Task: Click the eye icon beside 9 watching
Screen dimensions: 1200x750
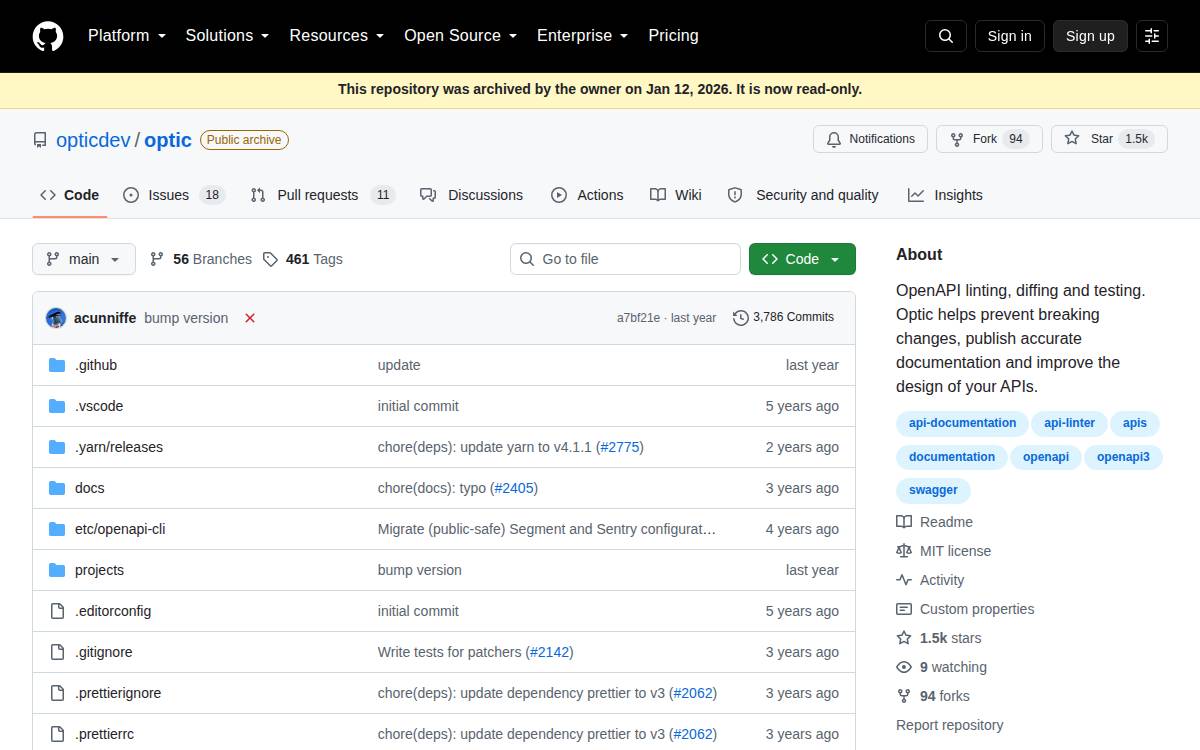Action: [x=904, y=667]
